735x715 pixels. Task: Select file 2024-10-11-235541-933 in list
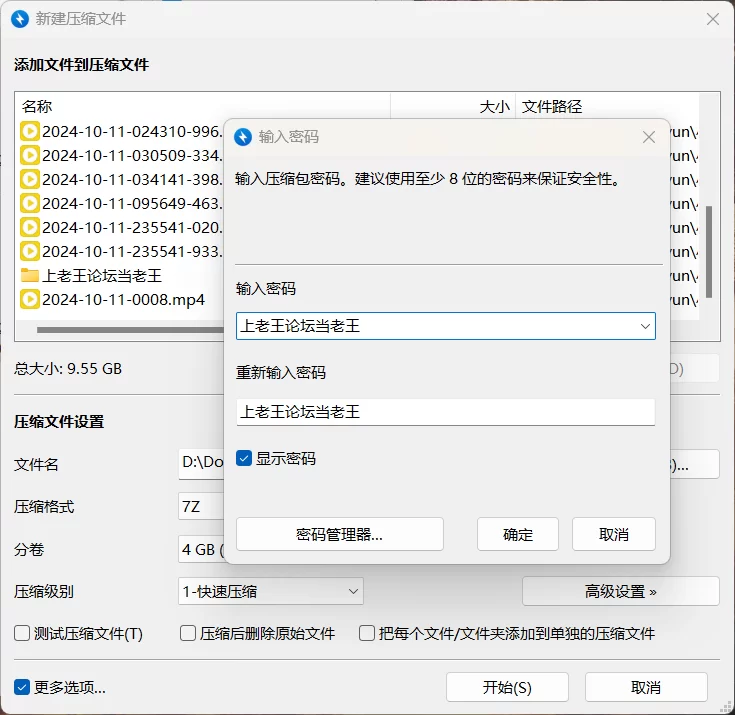coord(132,252)
